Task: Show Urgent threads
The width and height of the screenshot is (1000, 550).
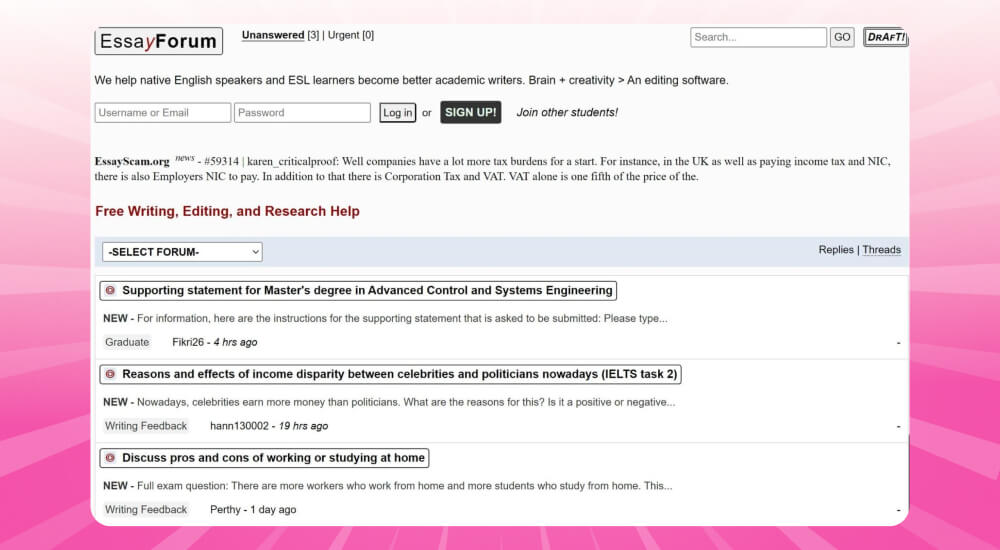Action: pyautogui.click(x=343, y=35)
